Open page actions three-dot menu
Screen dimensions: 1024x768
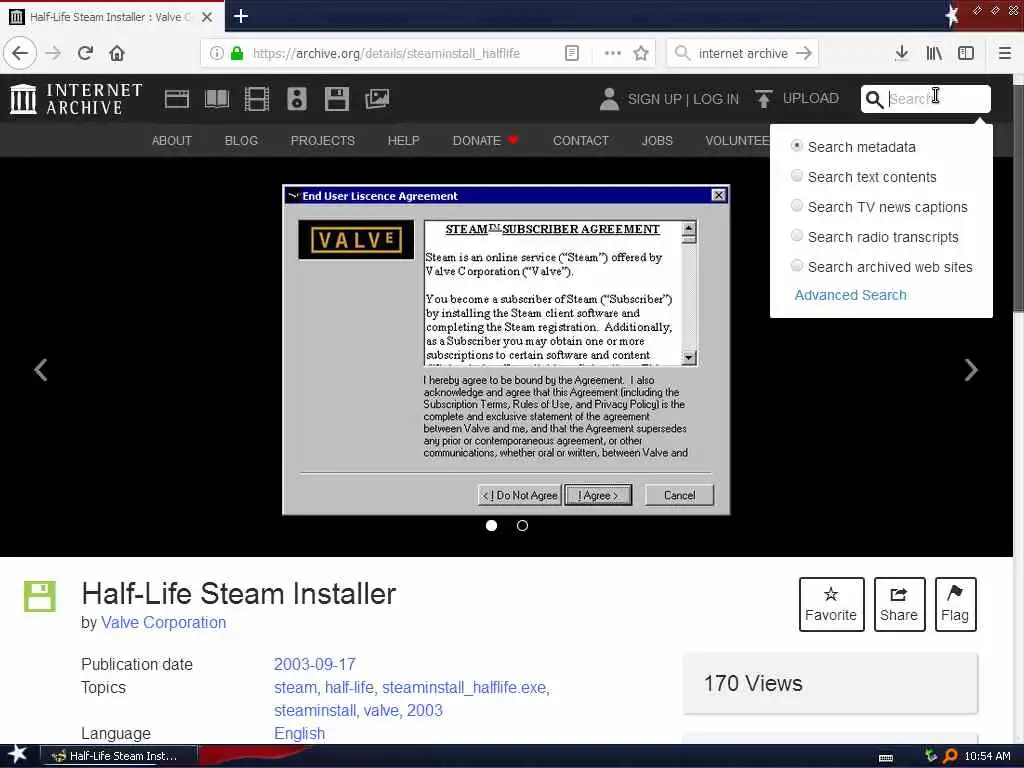pyautogui.click(x=613, y=53)
